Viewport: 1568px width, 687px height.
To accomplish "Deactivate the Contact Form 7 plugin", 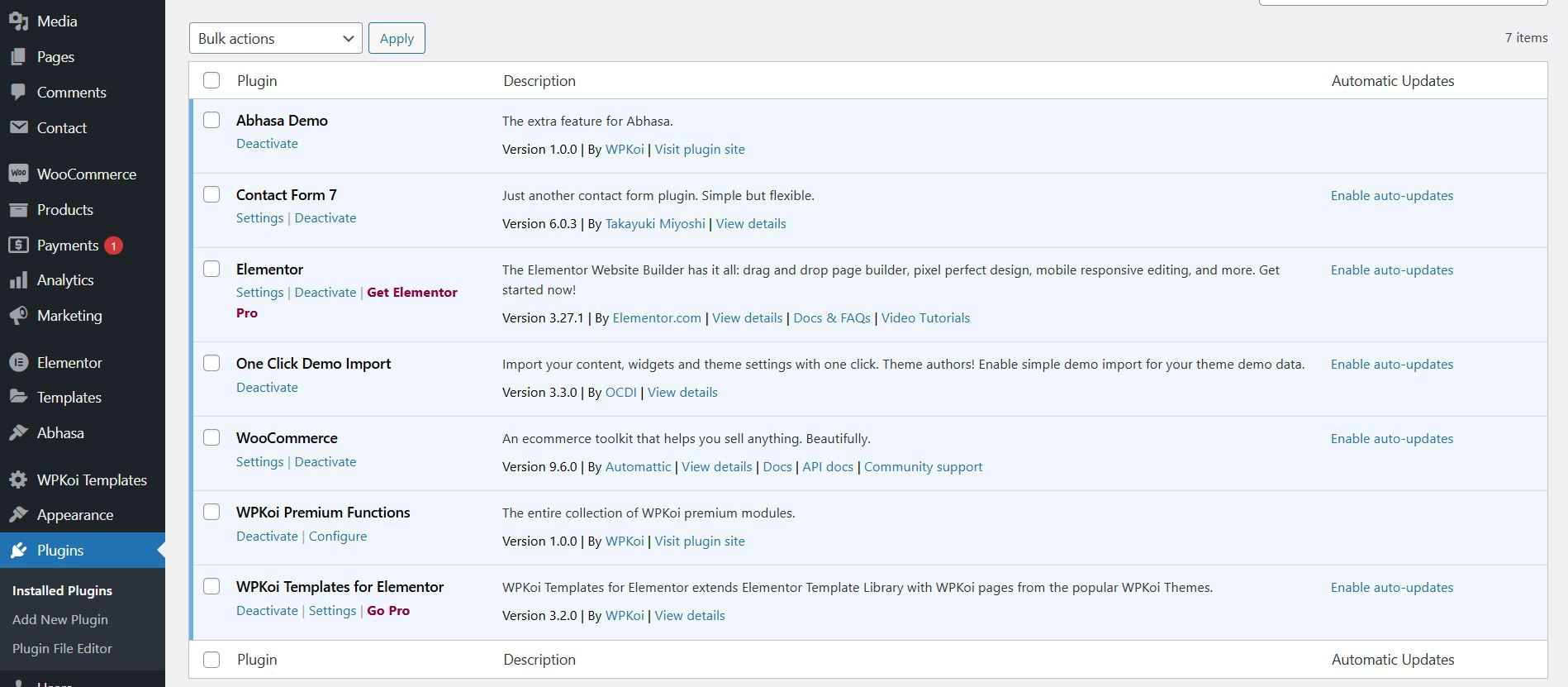I will tap(325, 217).
